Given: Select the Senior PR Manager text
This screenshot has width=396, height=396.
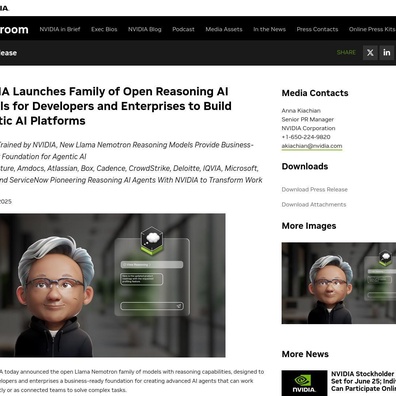Looking at the screenshot, I should click(x=307, y=119).
